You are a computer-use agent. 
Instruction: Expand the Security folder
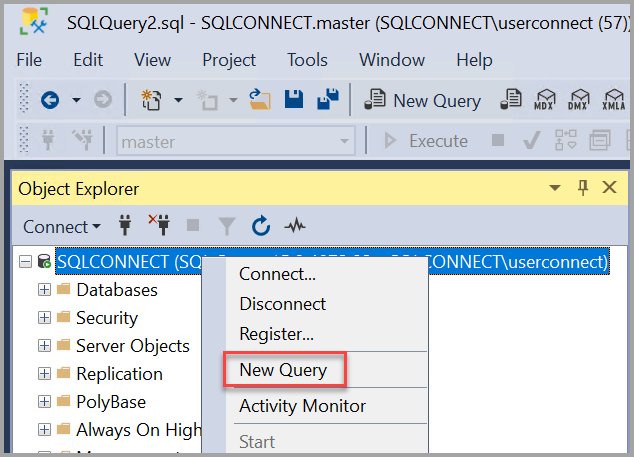[44, 317]
